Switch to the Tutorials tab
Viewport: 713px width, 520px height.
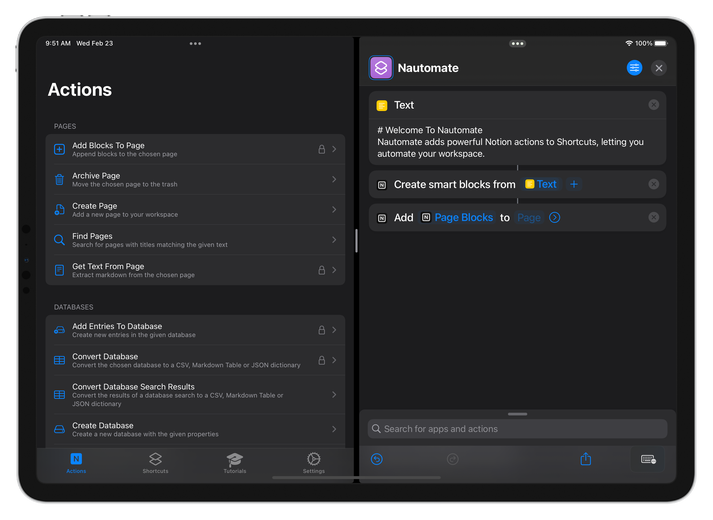click(x=235, y=463)
